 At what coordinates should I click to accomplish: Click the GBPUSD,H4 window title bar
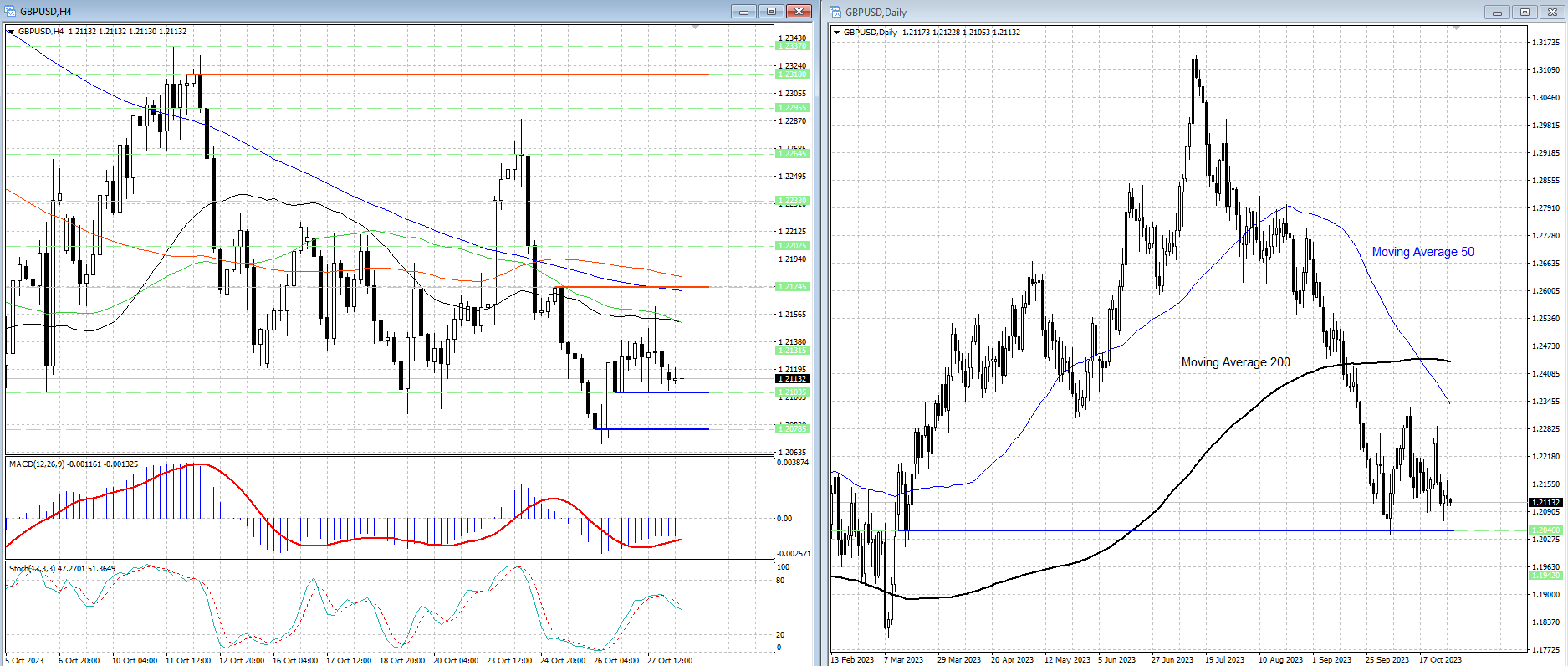(376, 11)
